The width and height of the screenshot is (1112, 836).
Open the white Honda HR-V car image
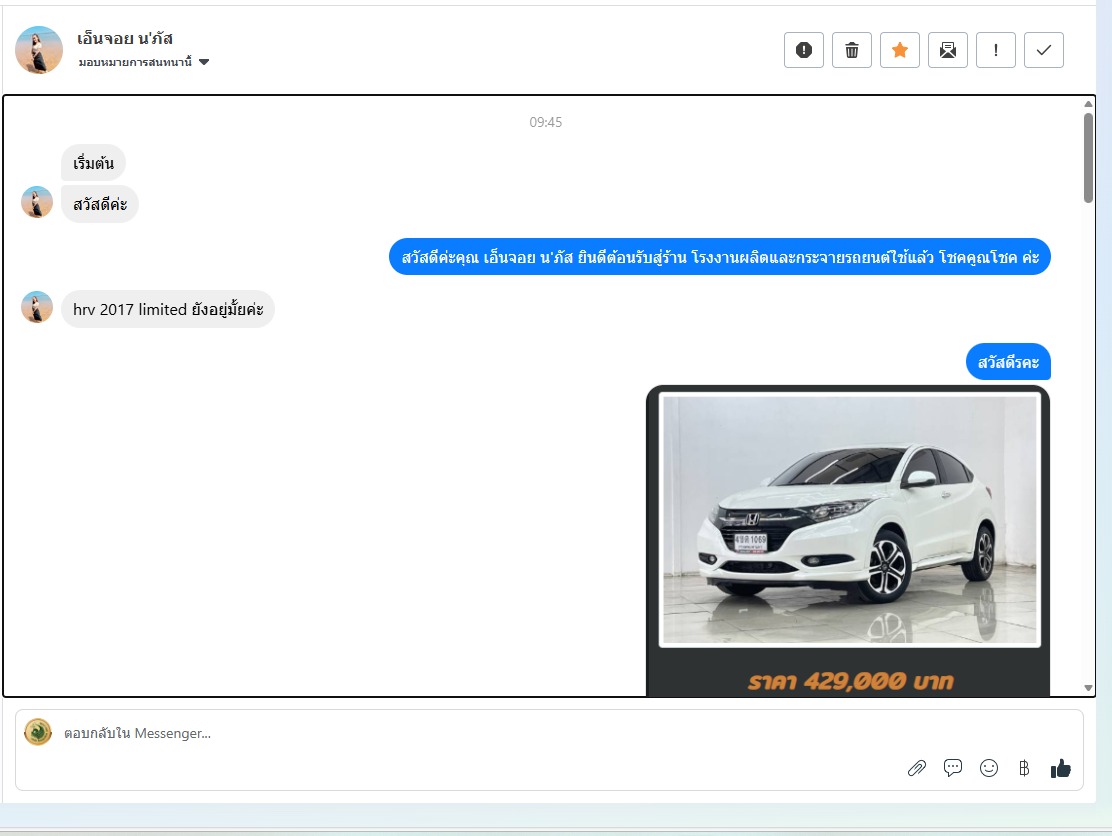click(x=849, y=520)
